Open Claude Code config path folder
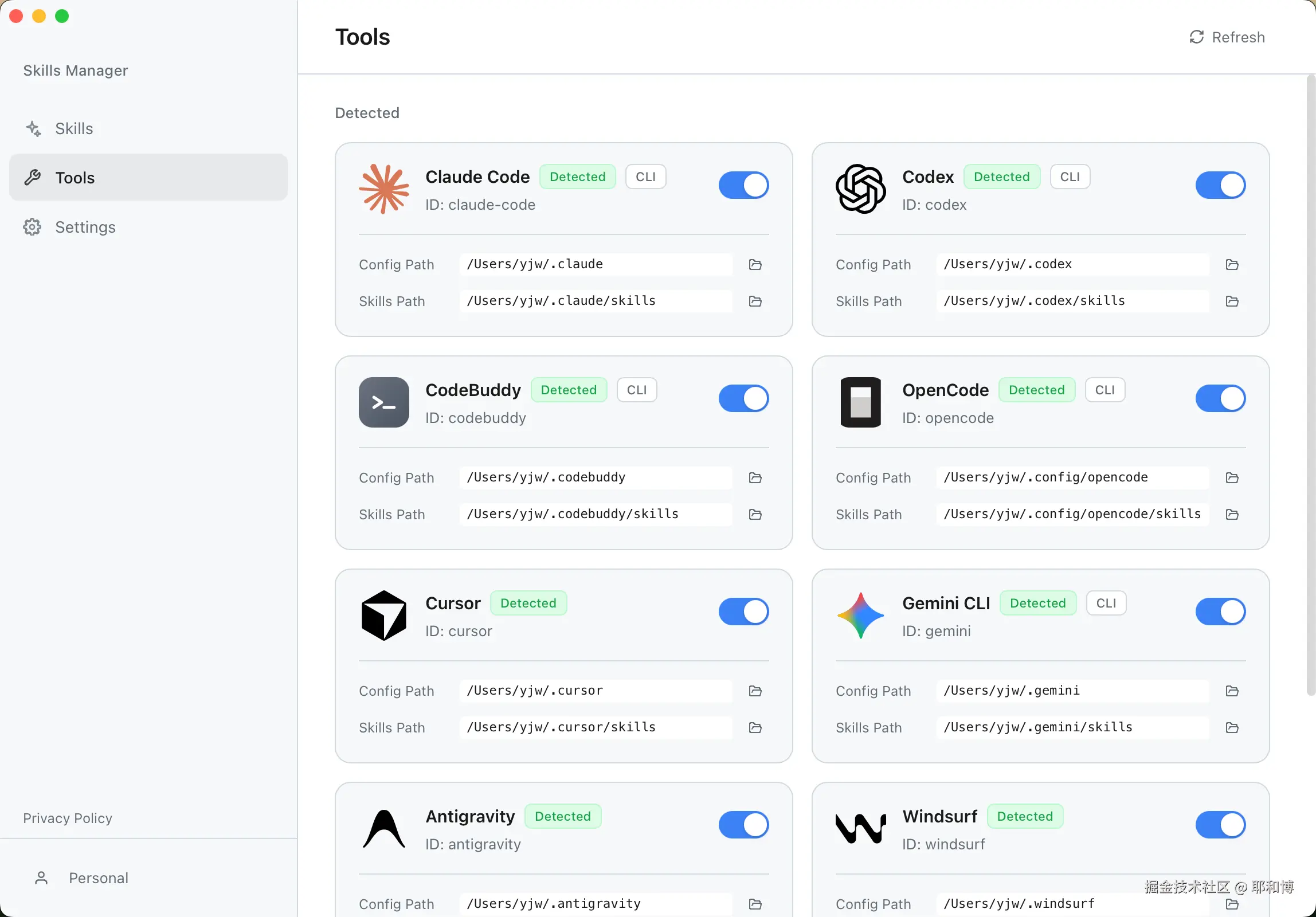Image resolution: width=1316 pixels, height=917 pixels. pos(755,265)
